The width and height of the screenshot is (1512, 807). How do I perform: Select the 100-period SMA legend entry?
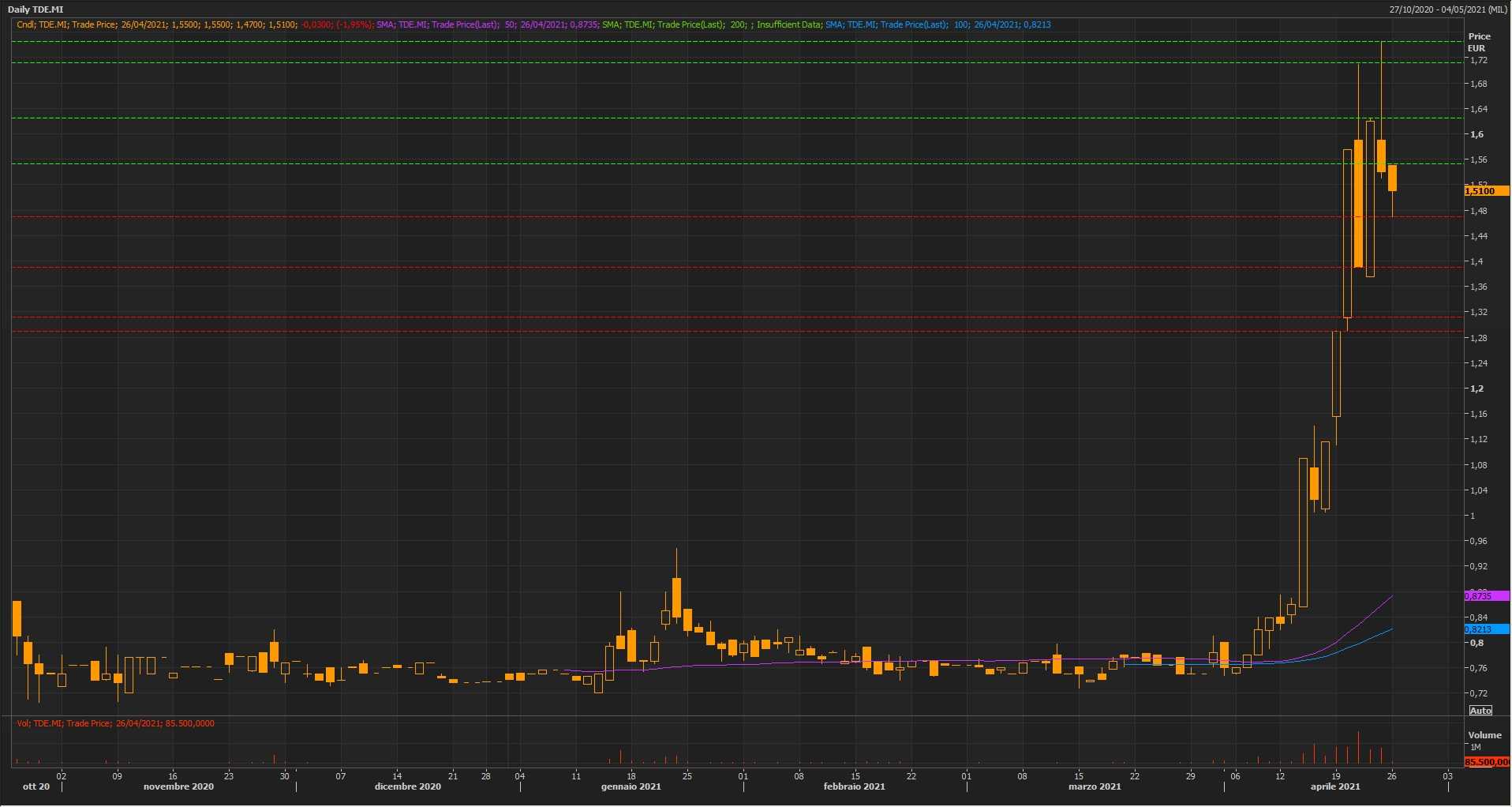click(x=938, y=24)
